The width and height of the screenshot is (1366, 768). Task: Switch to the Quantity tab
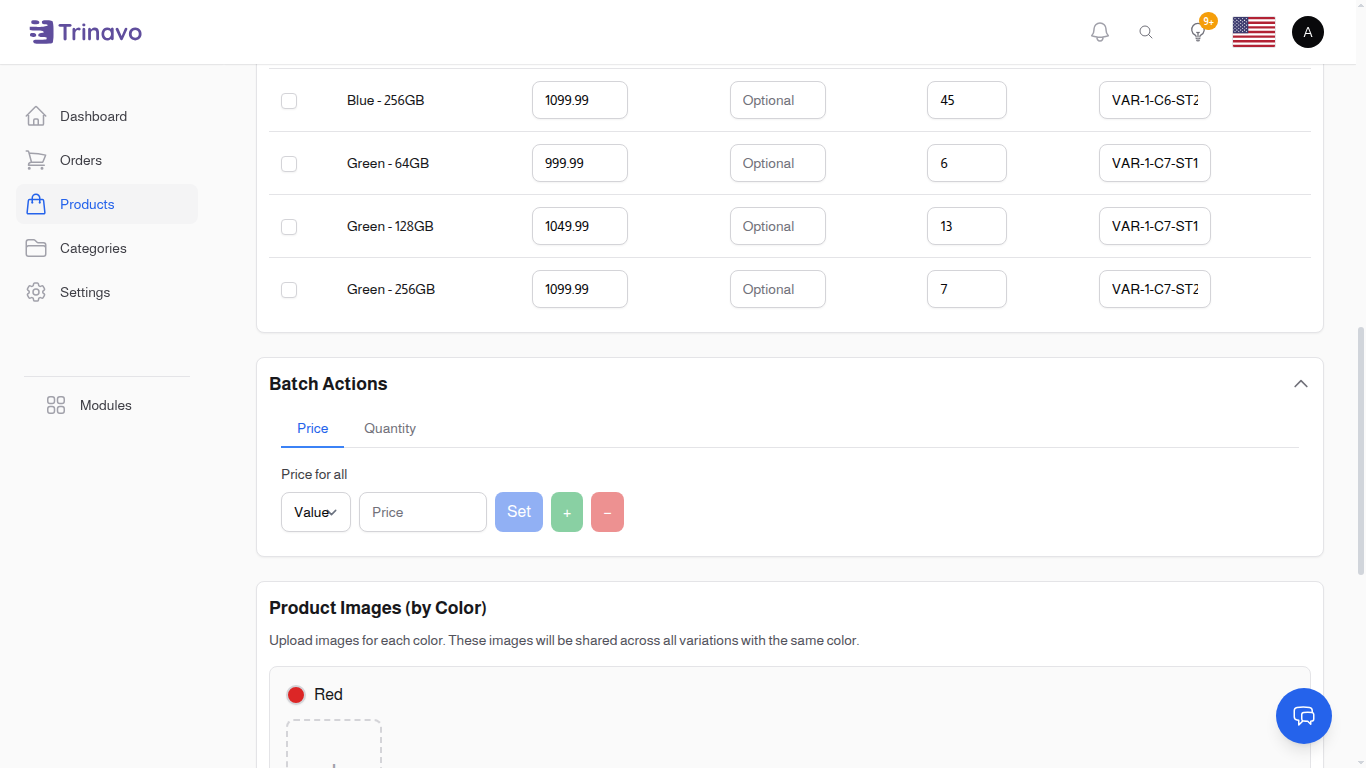[389, 428]
